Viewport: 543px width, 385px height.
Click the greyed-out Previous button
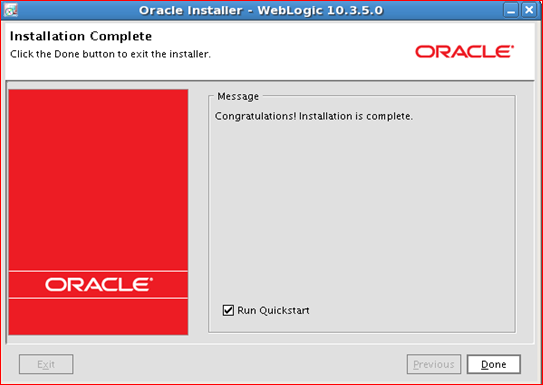coord(434,364)
